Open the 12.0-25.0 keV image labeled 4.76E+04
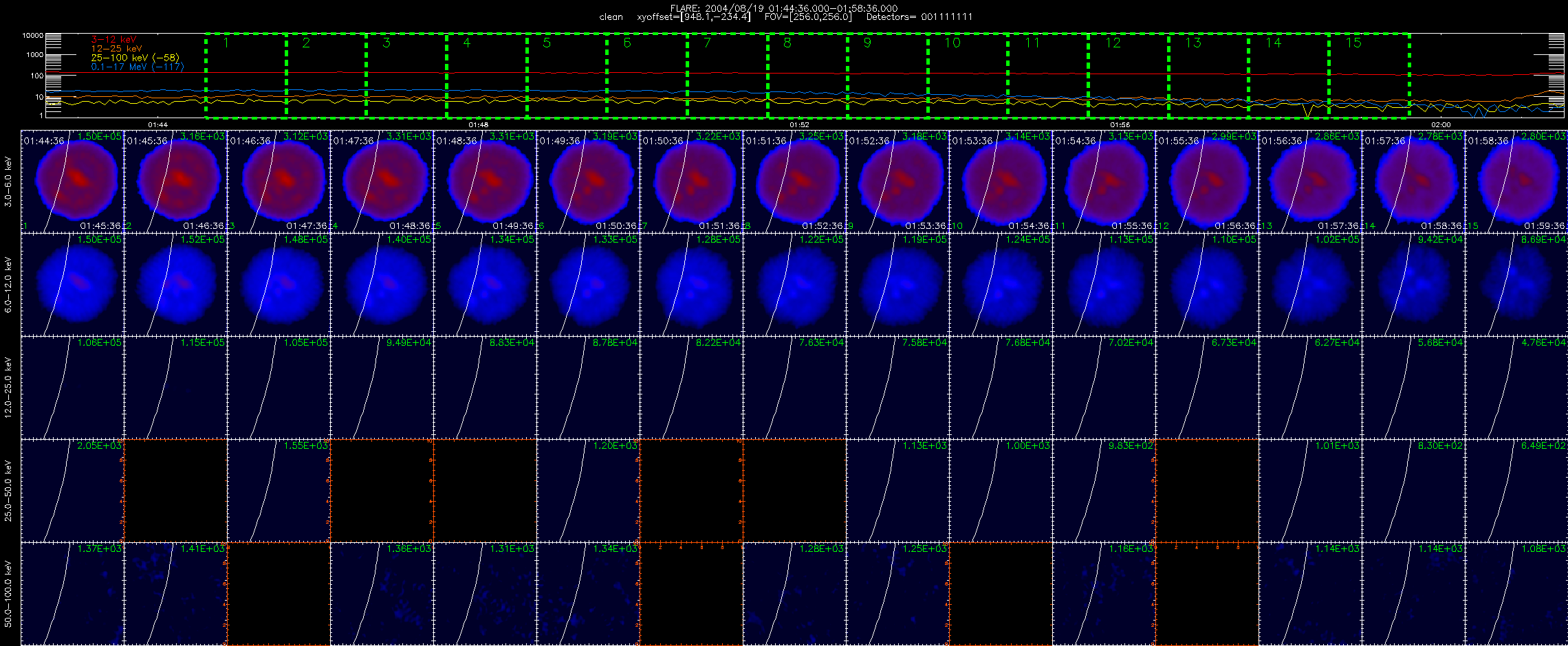The image size is (1568, 646). pos(1516,388)
